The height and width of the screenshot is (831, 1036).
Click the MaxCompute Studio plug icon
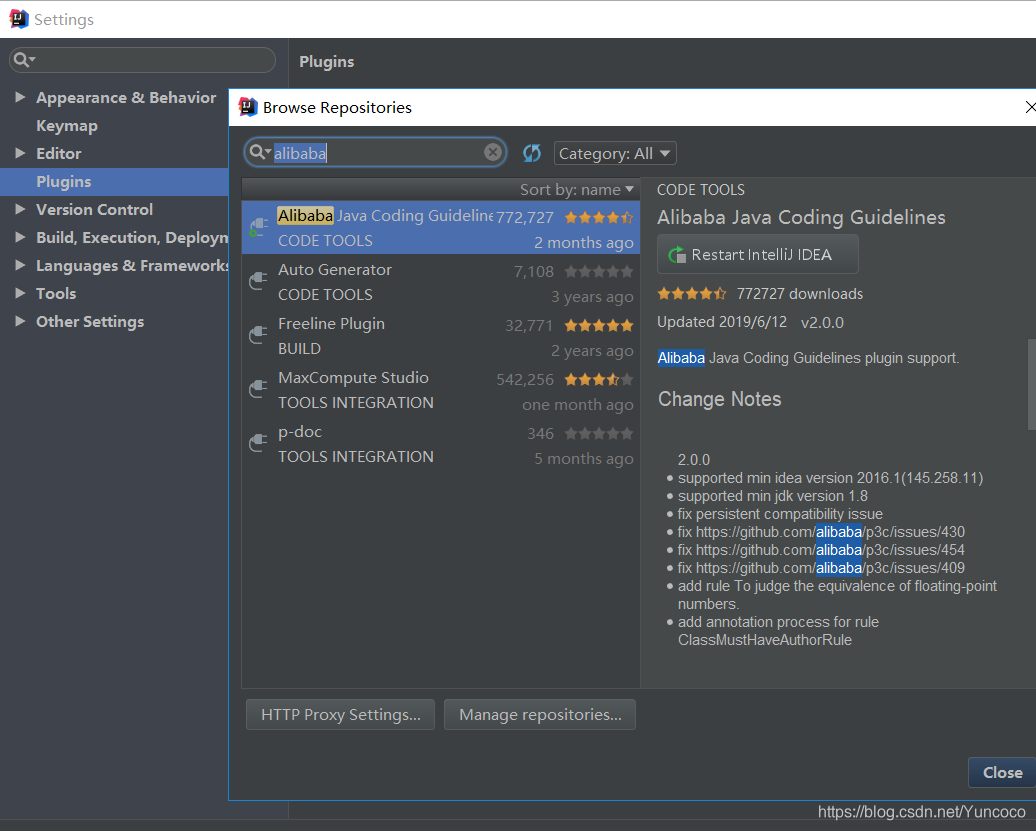258,390
